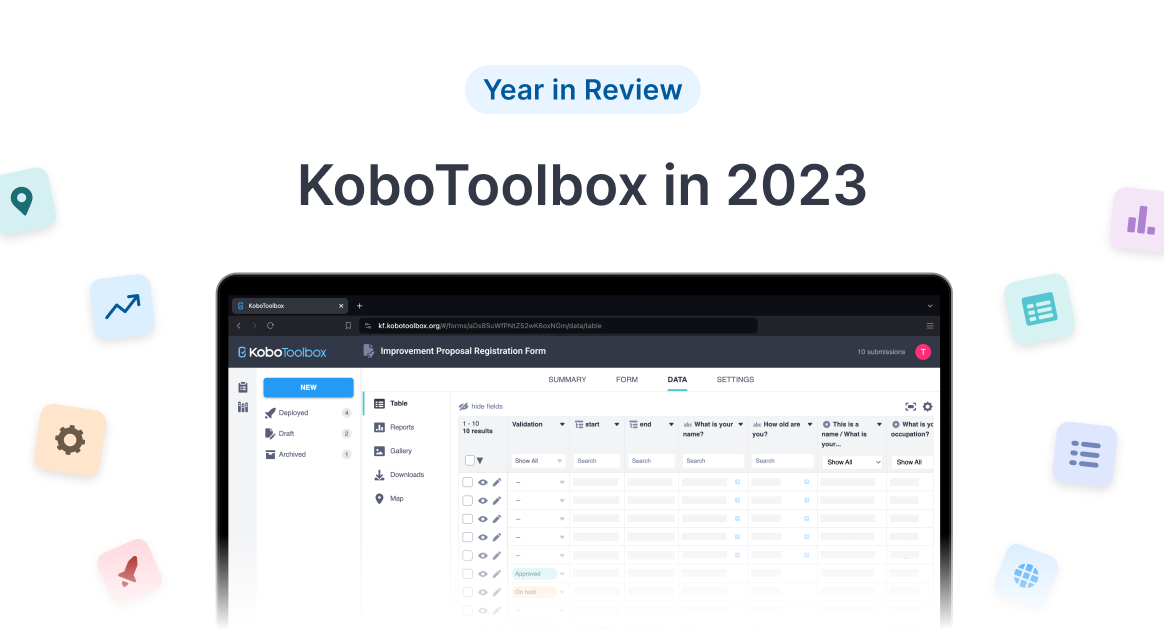Open Downloads from the data sidebar
The image size is (1164, 630).
[x=406, y=475]
